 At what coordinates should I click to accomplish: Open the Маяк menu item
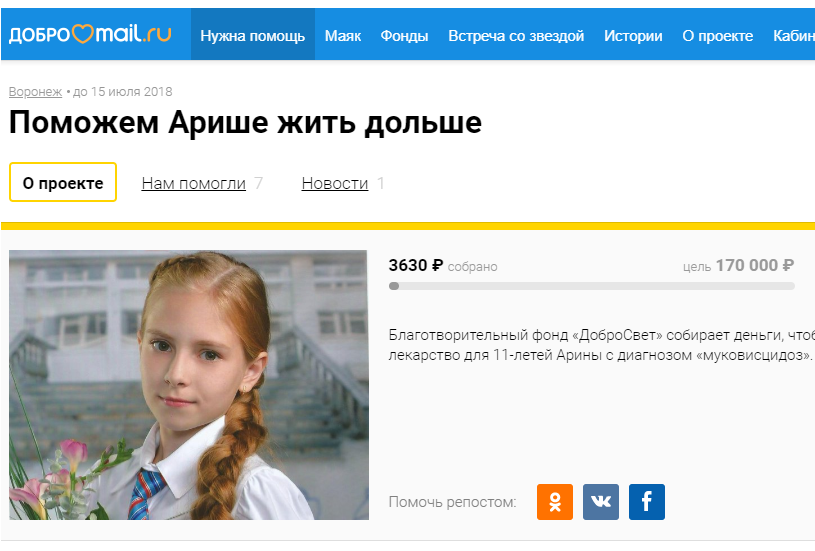coord(343,35)
